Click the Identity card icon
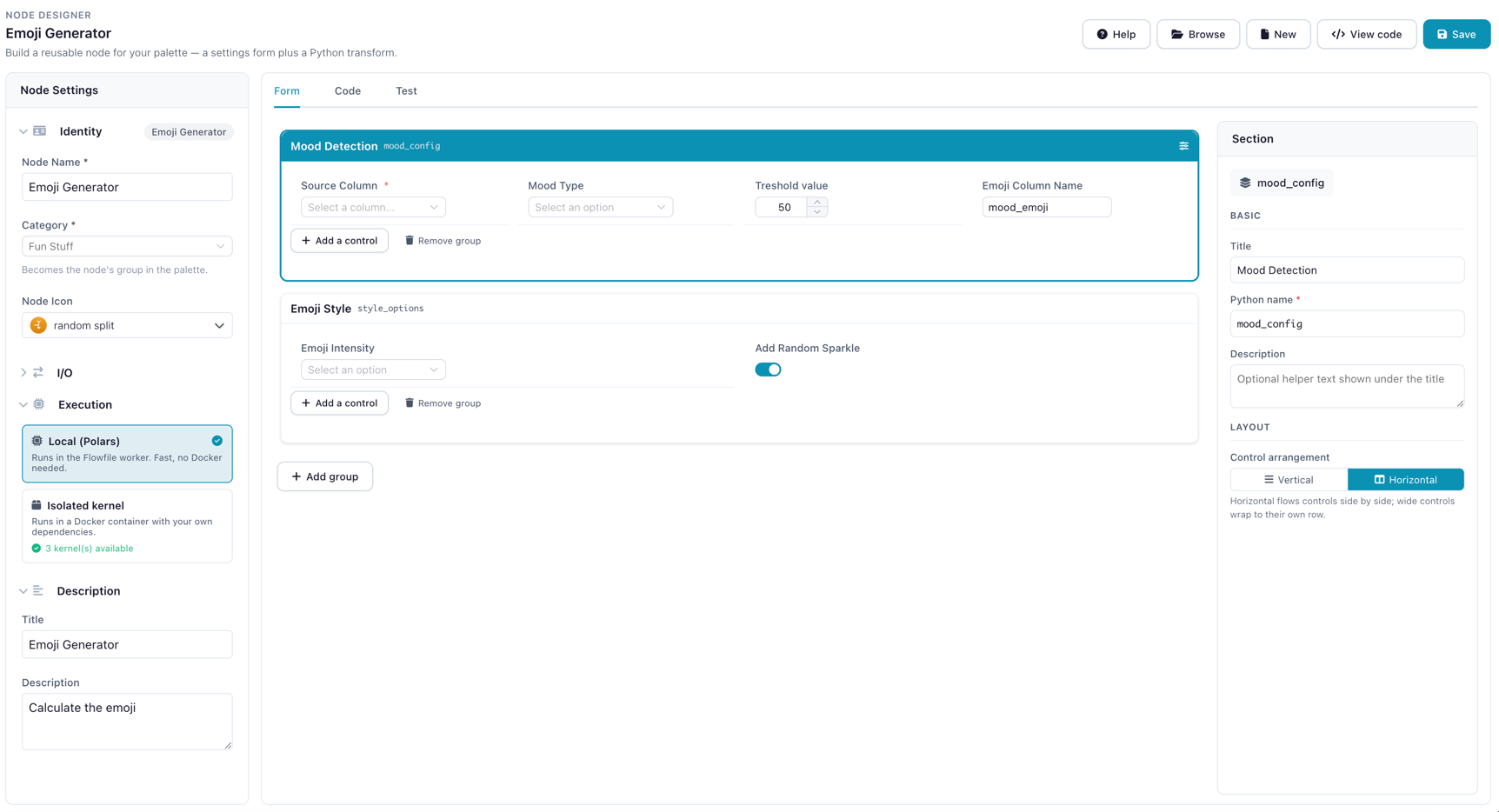1499x812 pixels. tap(40, 131)
